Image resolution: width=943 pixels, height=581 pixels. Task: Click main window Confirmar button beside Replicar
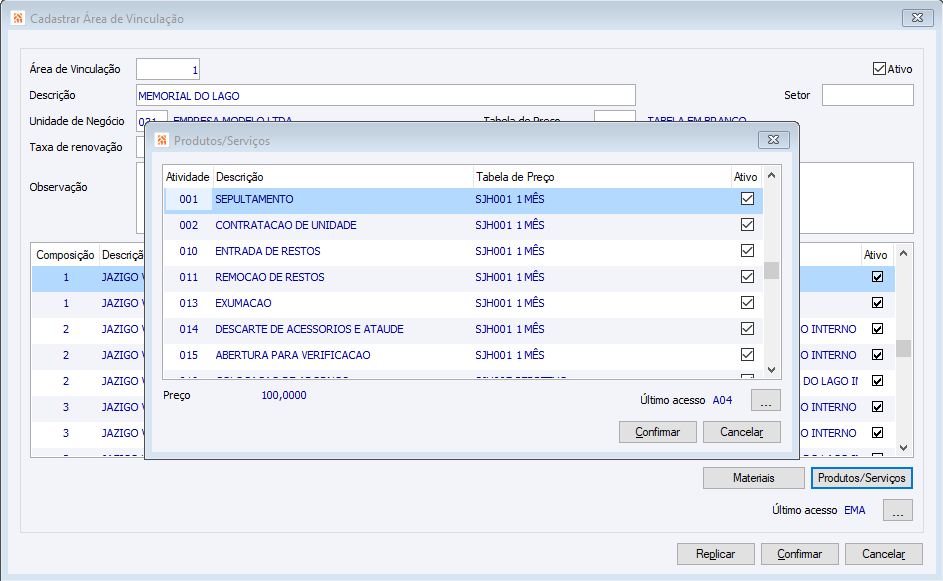point(799,554)
